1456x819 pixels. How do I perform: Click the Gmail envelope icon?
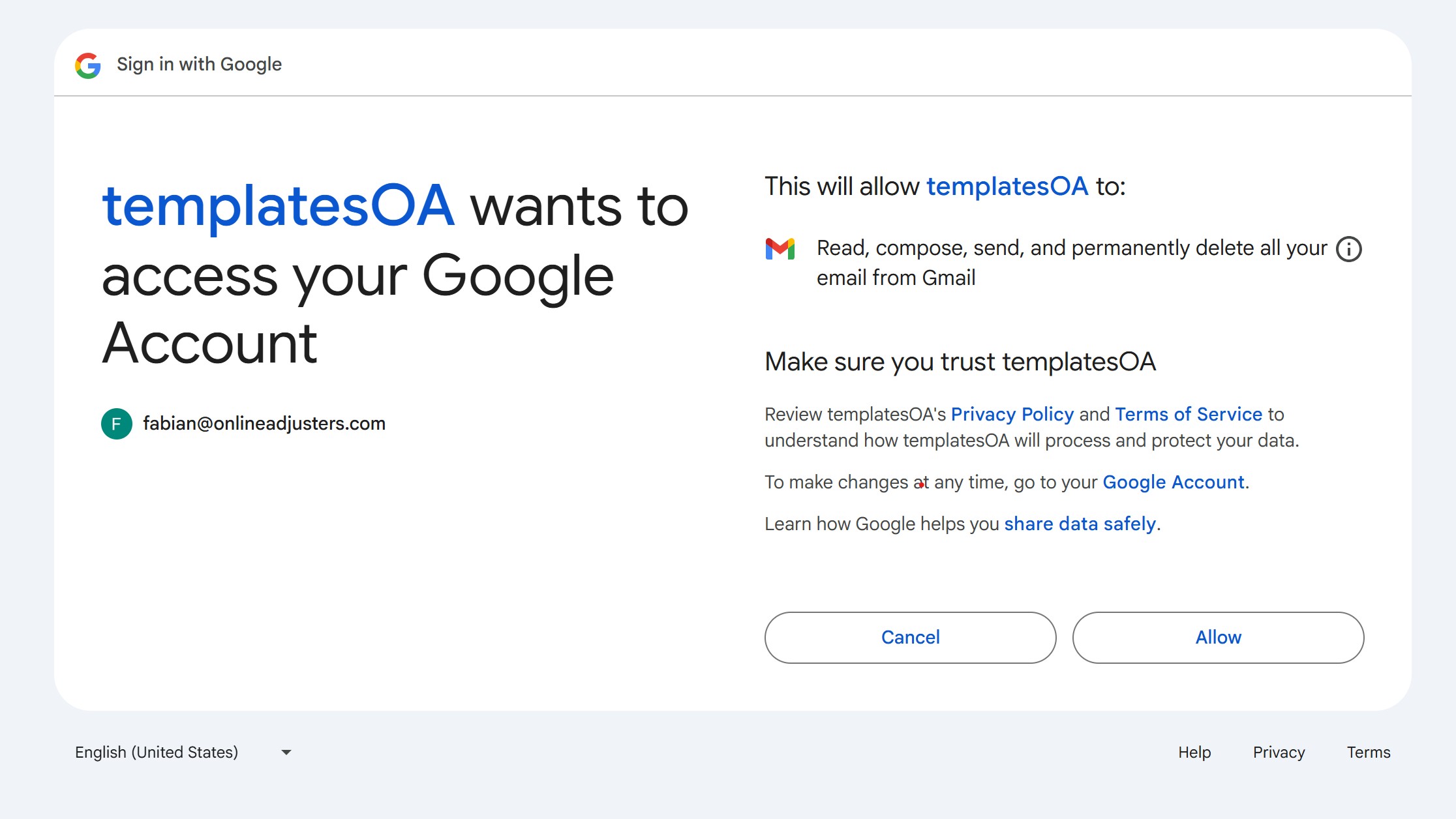[780, 249]
